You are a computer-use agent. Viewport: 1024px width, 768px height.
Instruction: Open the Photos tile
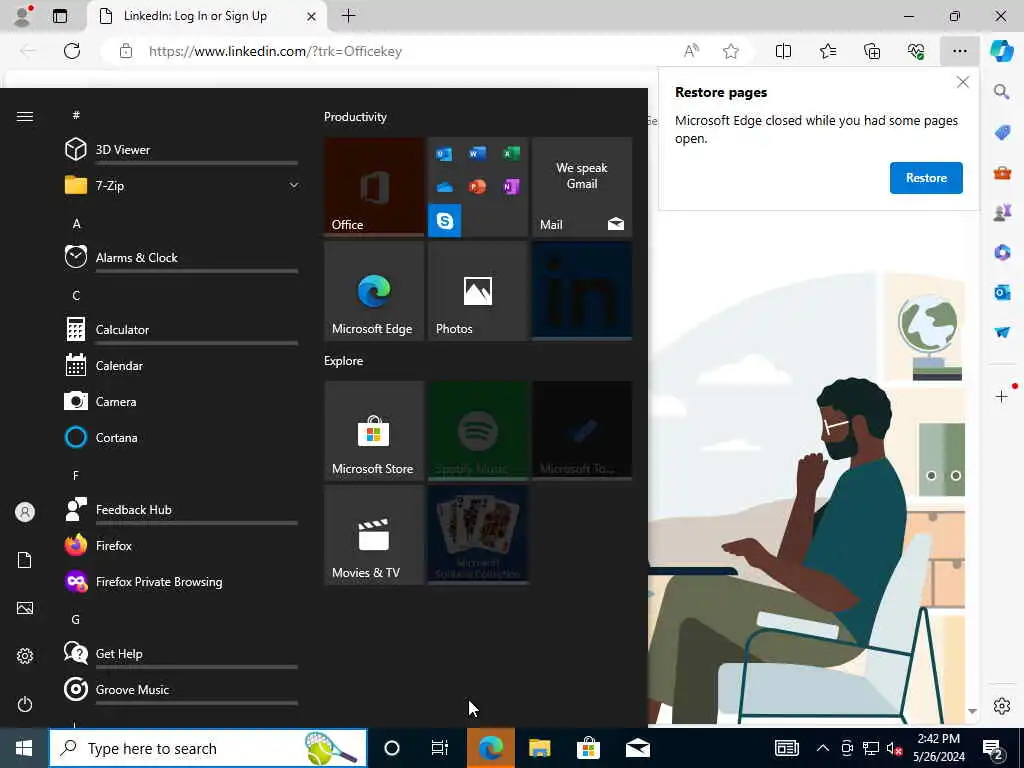(x=478, y=291)
